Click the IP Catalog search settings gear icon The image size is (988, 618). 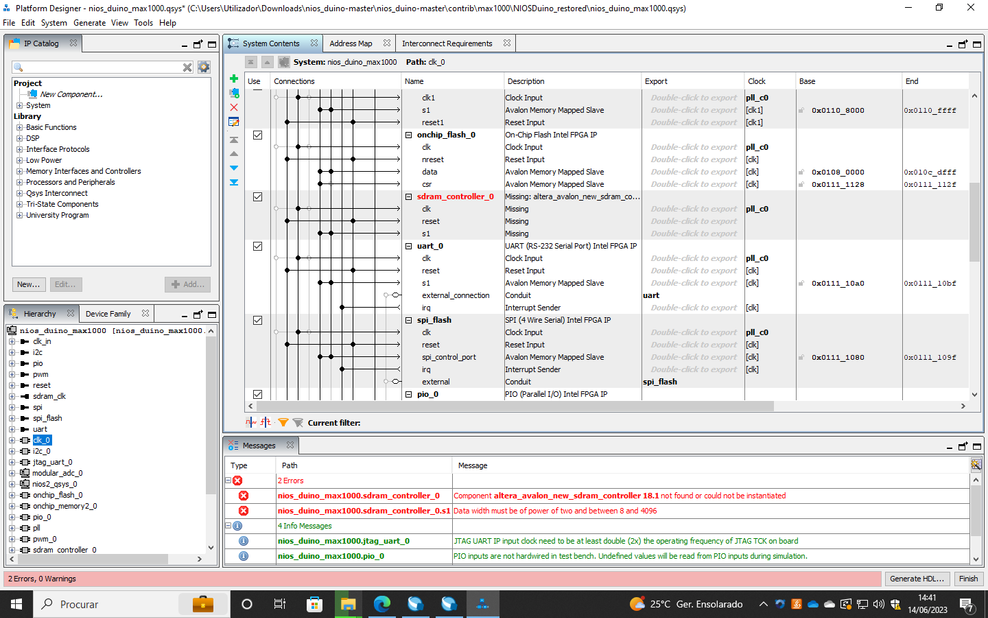[204, 67]
